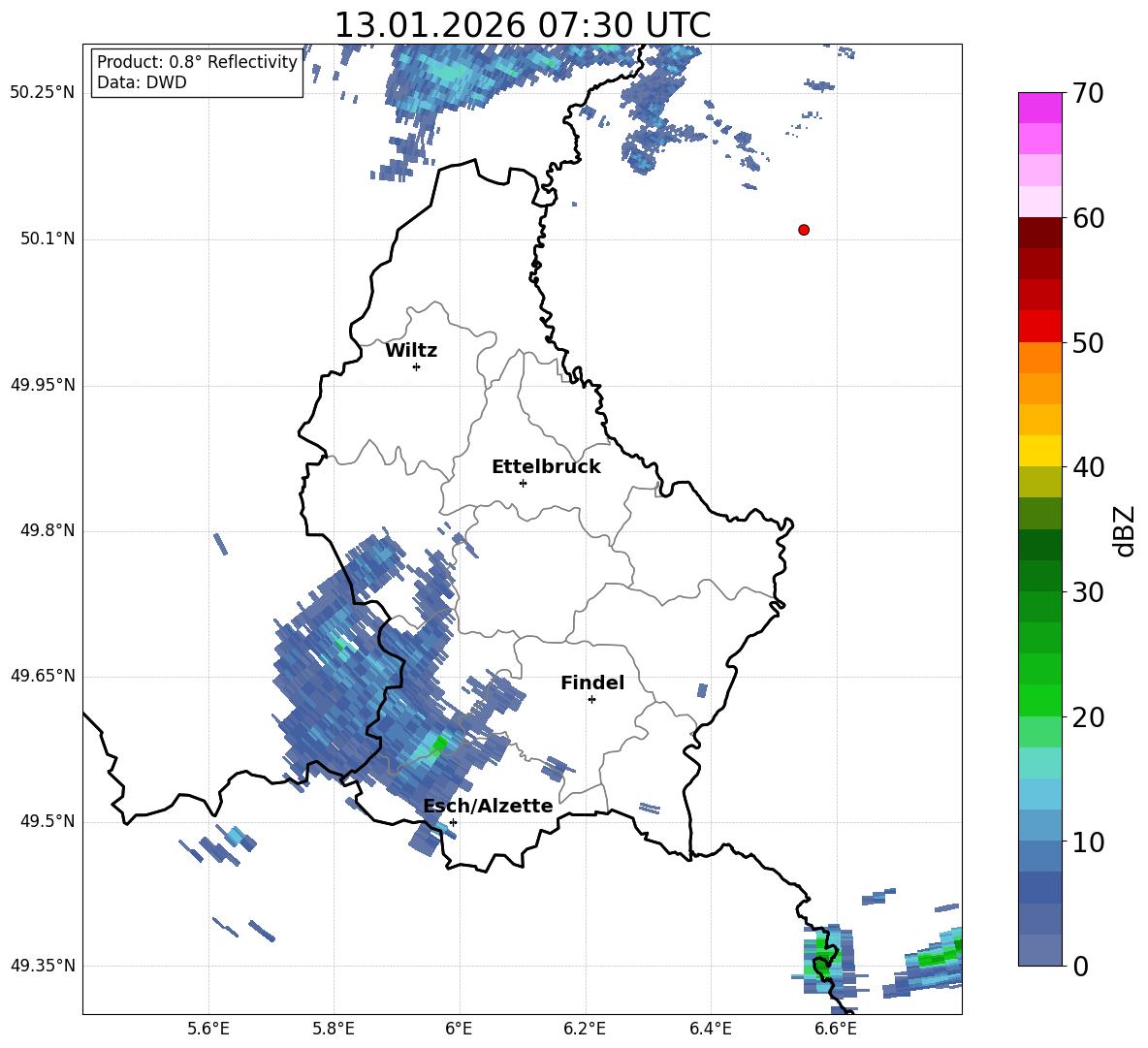Click the dark maroon colorbar segment below 60

(x=1039, y=233)
